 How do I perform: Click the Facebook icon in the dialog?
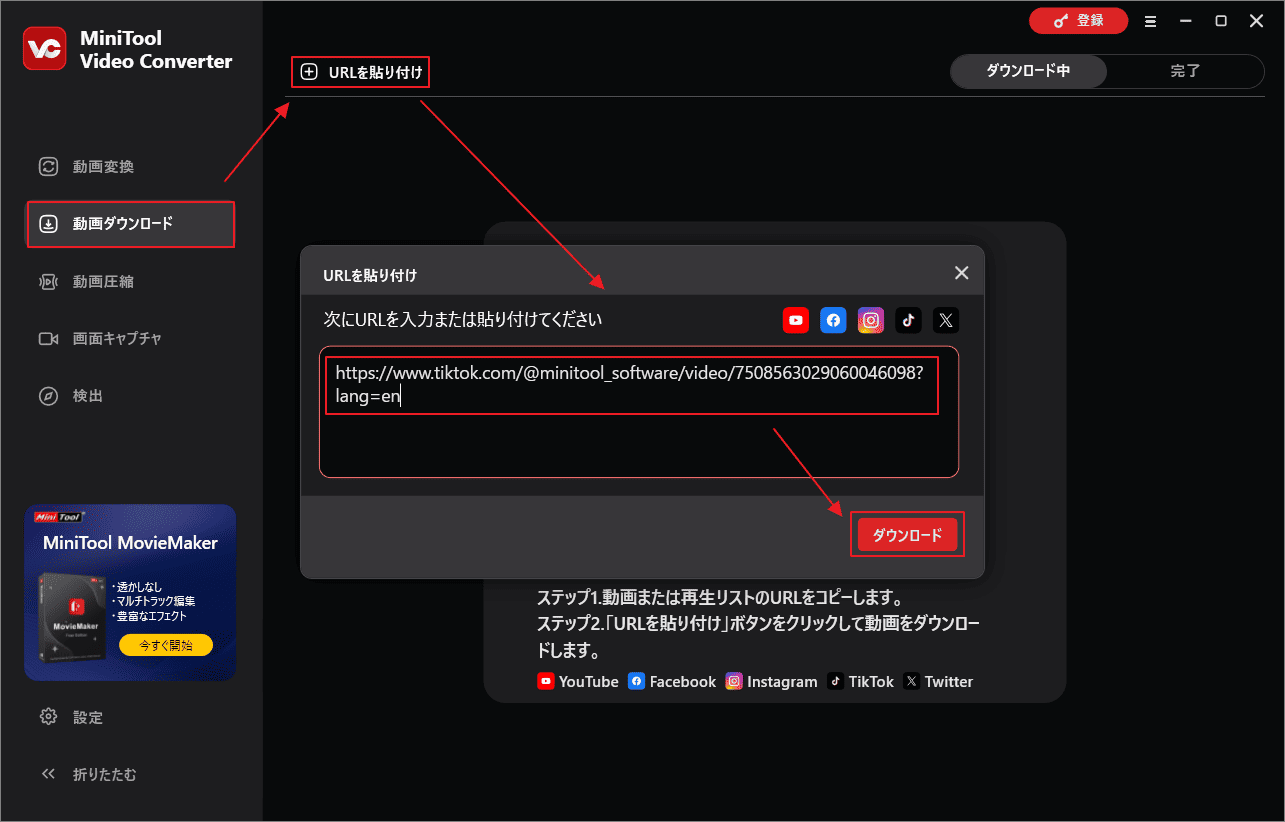click(833, 320)
